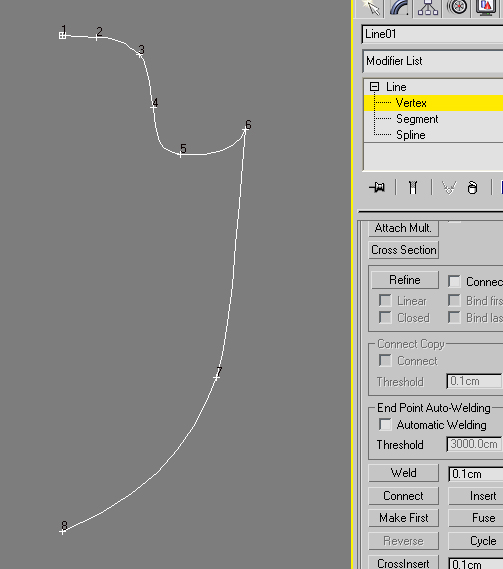Image resolution: width=503 pixels, height=569 pixels.
Task: Click the CrossInsert button
Action: point(403,563)
